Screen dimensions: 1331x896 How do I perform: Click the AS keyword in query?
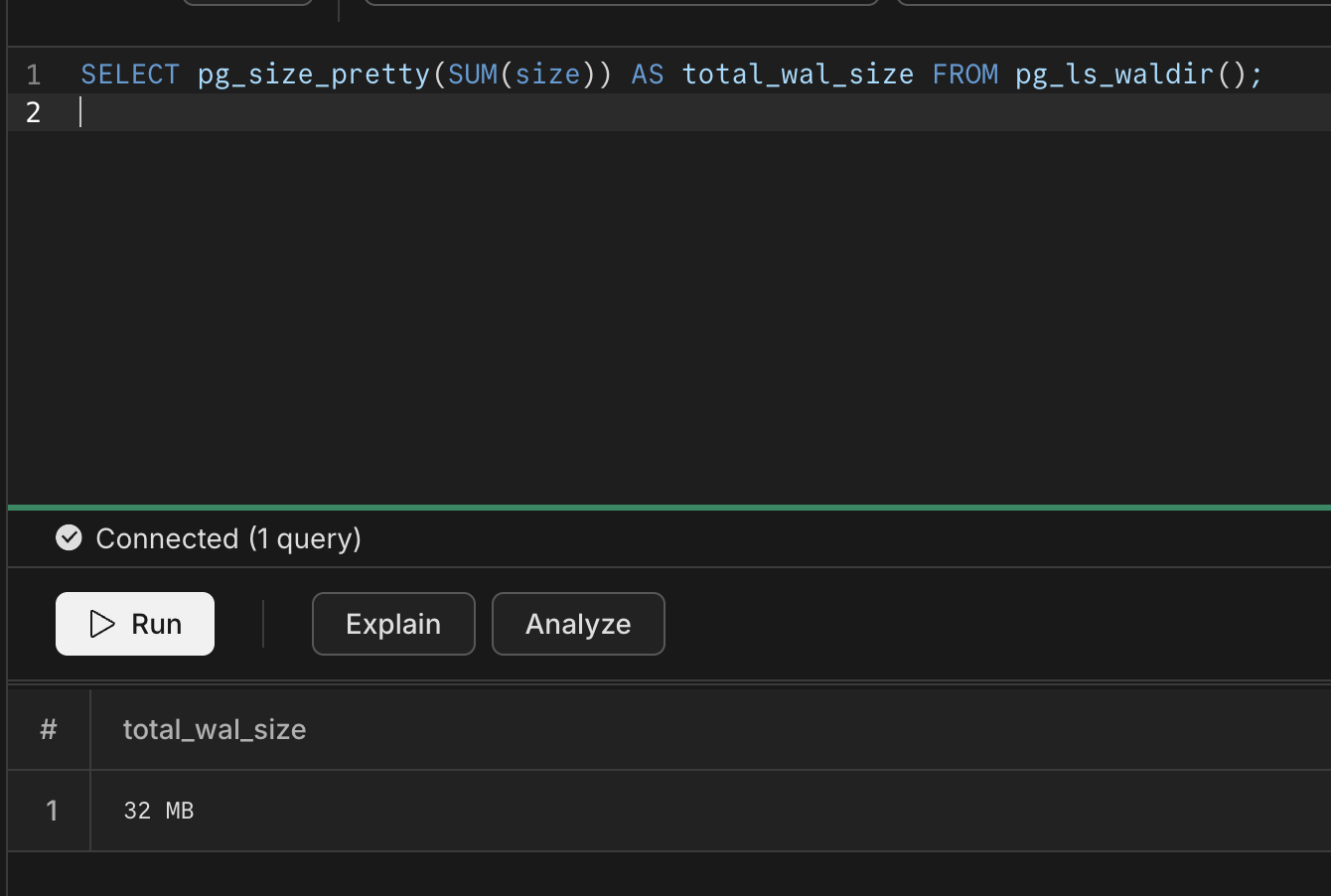point(648,75)
